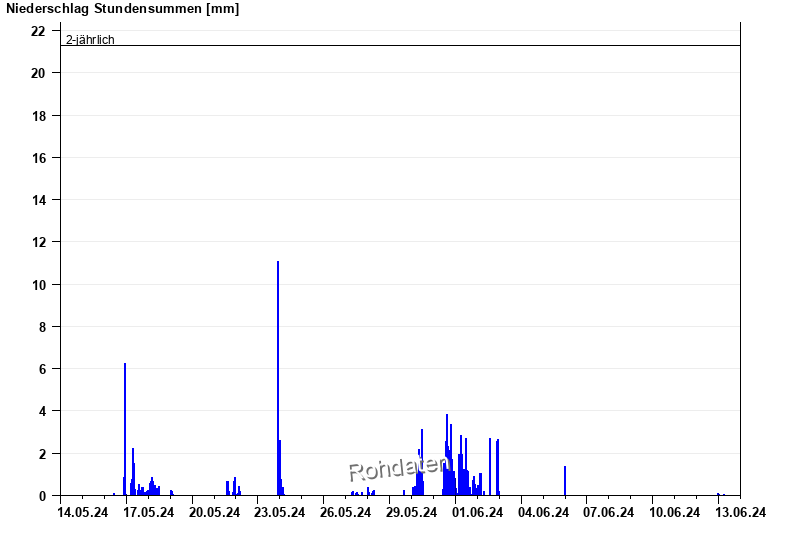Select the 01.06.24 axis date
The width and height of the screenshot is (800, 550).
[x=477, y=513]
